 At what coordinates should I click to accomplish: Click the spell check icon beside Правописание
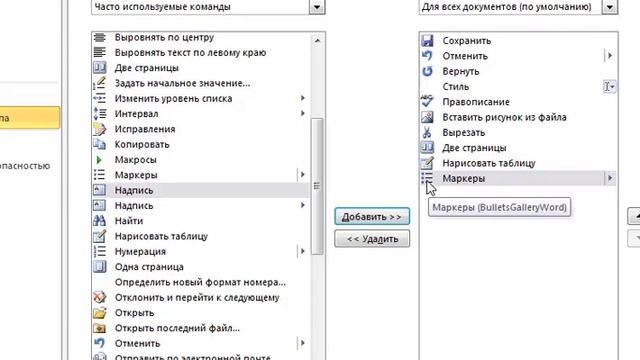(x=427, y=101)
